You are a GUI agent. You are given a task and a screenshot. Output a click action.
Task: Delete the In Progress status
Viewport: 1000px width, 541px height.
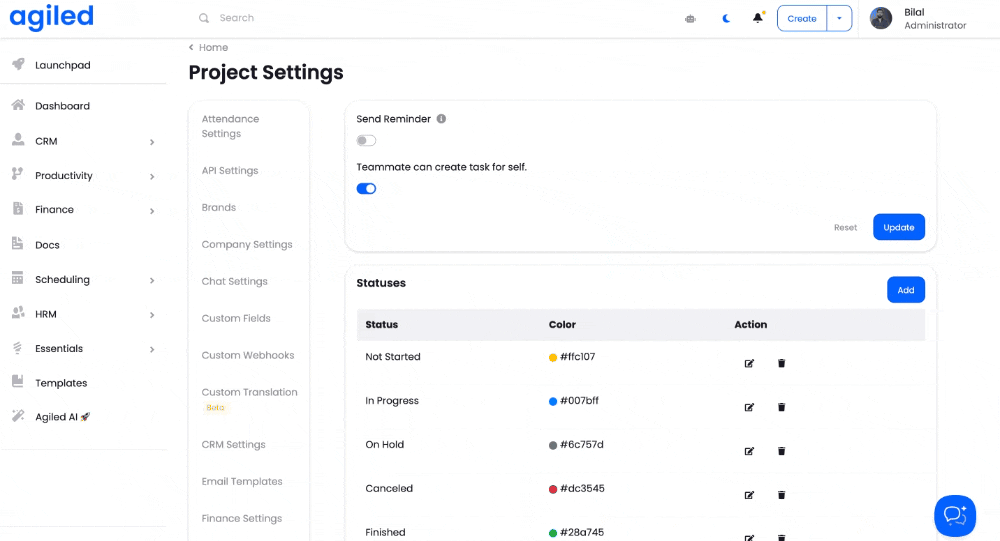(x=781, y=407)
